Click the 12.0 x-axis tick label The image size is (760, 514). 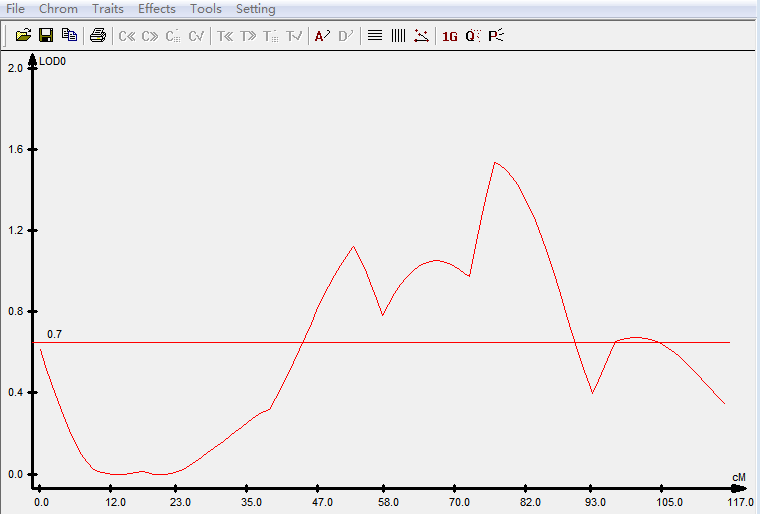115,502
